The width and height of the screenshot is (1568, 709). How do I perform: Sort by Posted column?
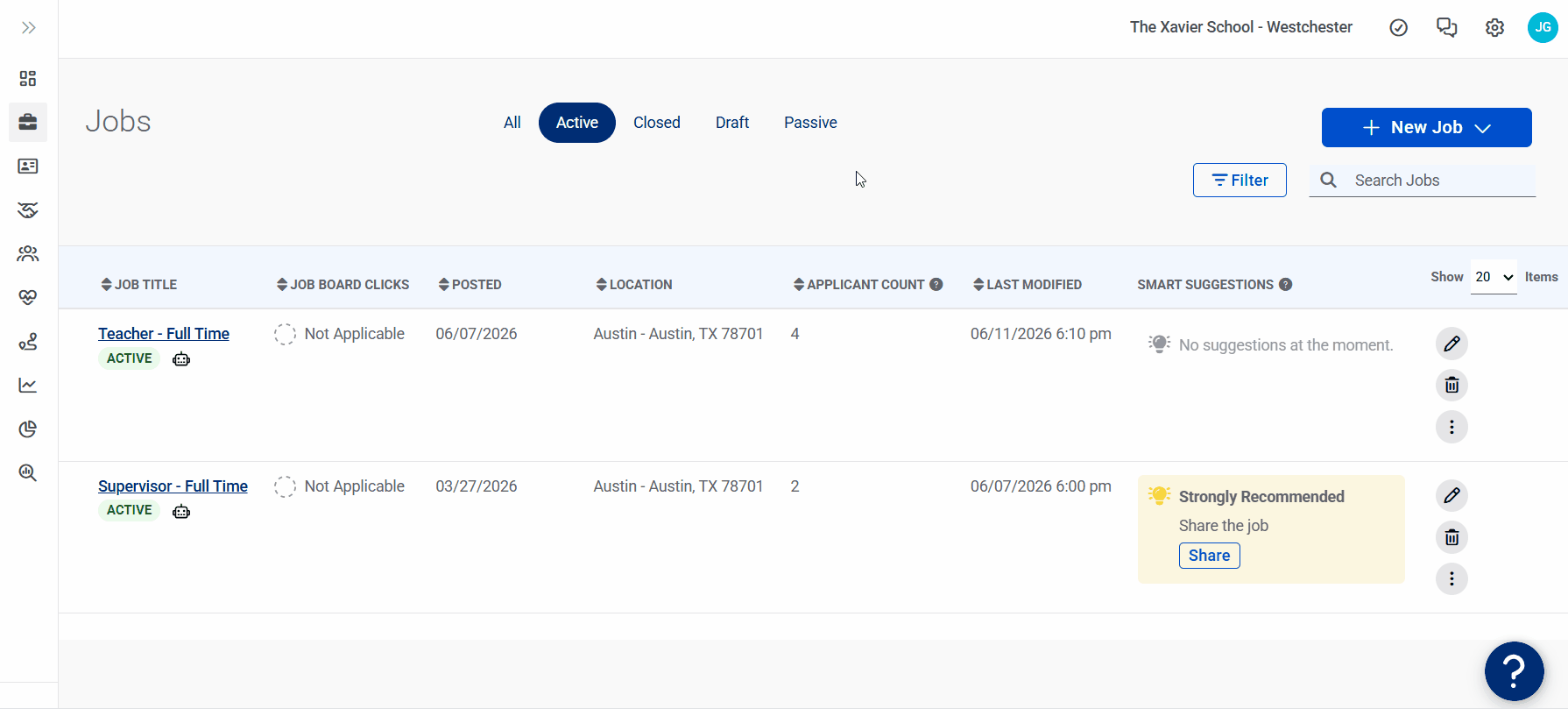point(470,285)
